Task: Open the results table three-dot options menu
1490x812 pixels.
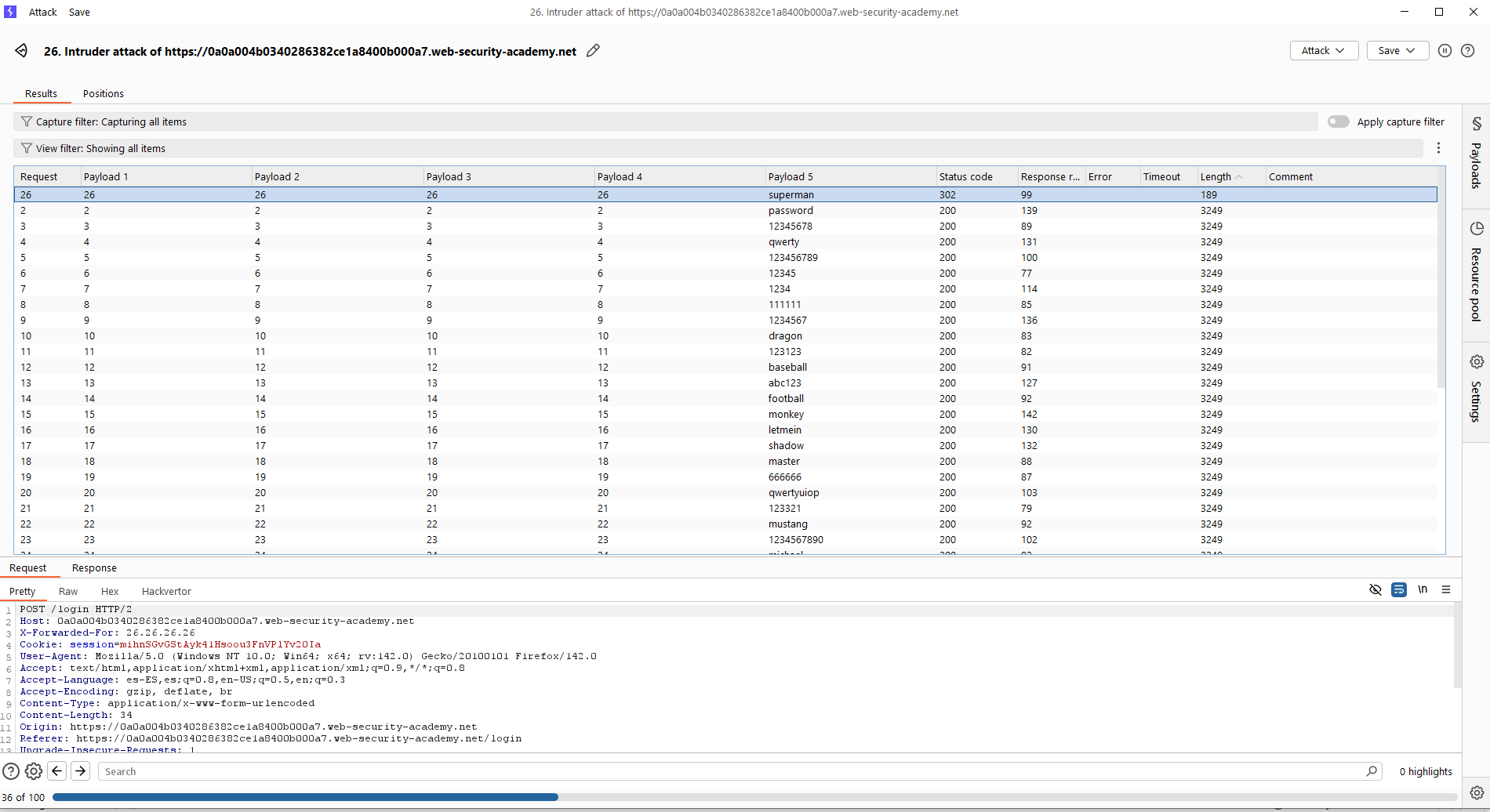Action: point(1438,148)
